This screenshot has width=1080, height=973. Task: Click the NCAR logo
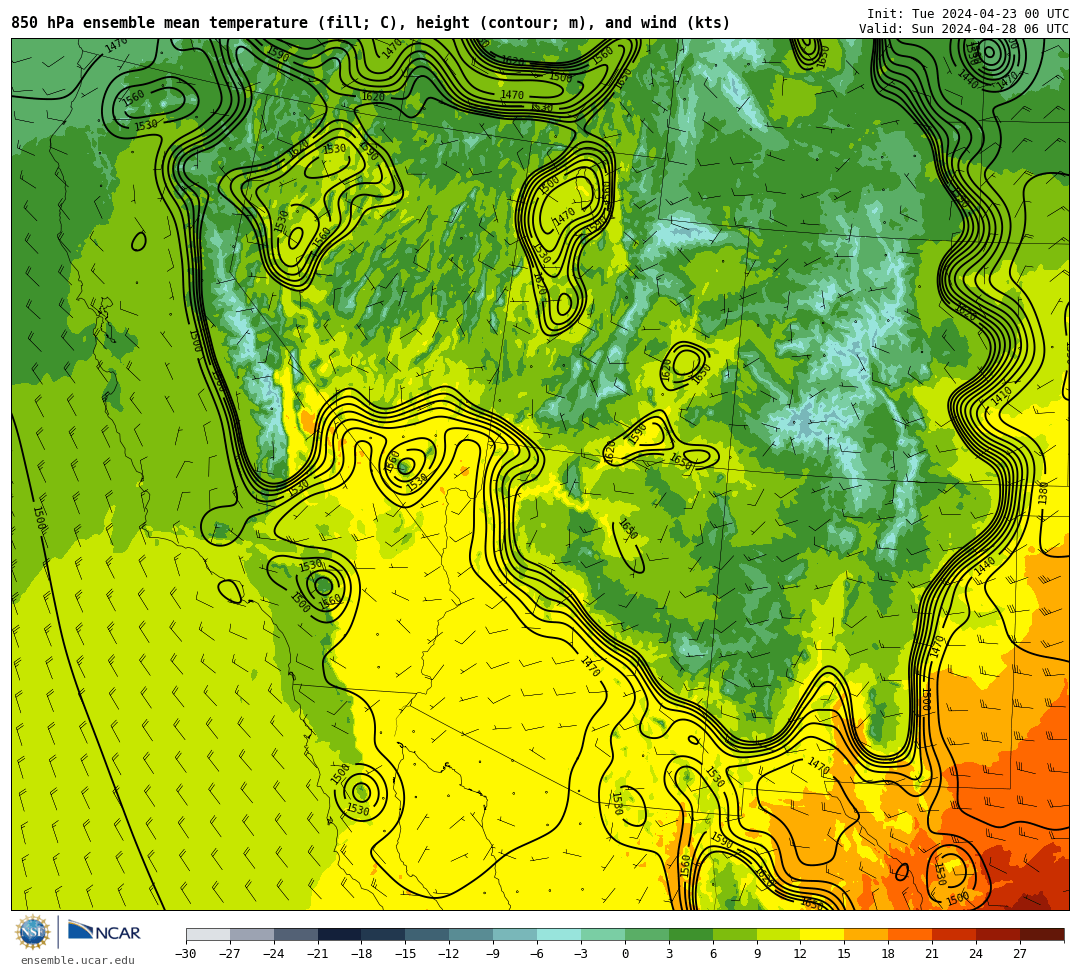pos(104,932)
